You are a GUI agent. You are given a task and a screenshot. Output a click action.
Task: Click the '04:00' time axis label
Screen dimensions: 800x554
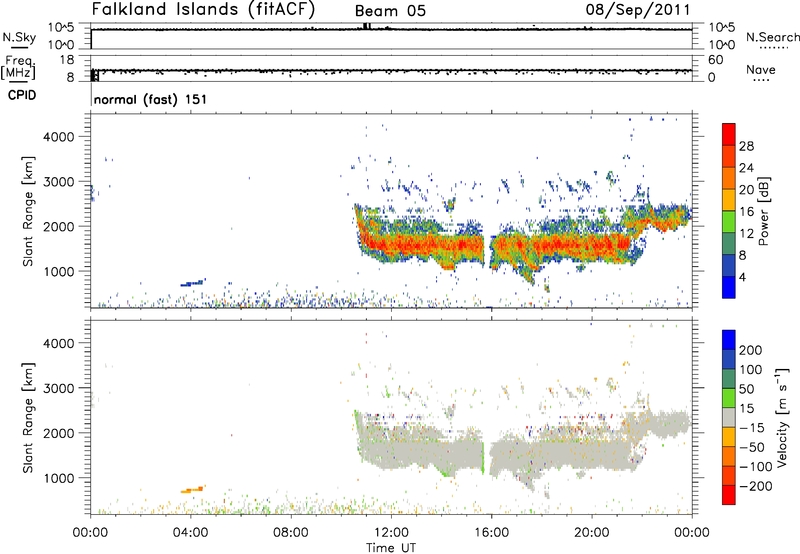[x=190, y=533]
